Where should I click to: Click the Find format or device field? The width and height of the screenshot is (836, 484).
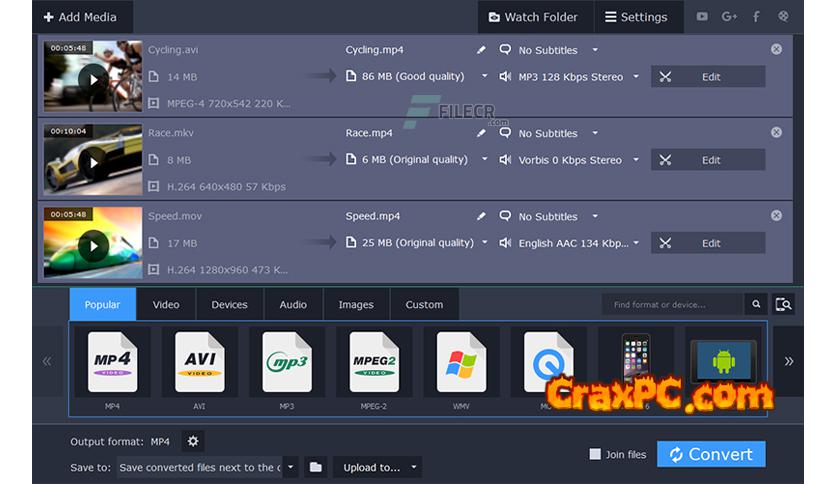pos(672,304)
